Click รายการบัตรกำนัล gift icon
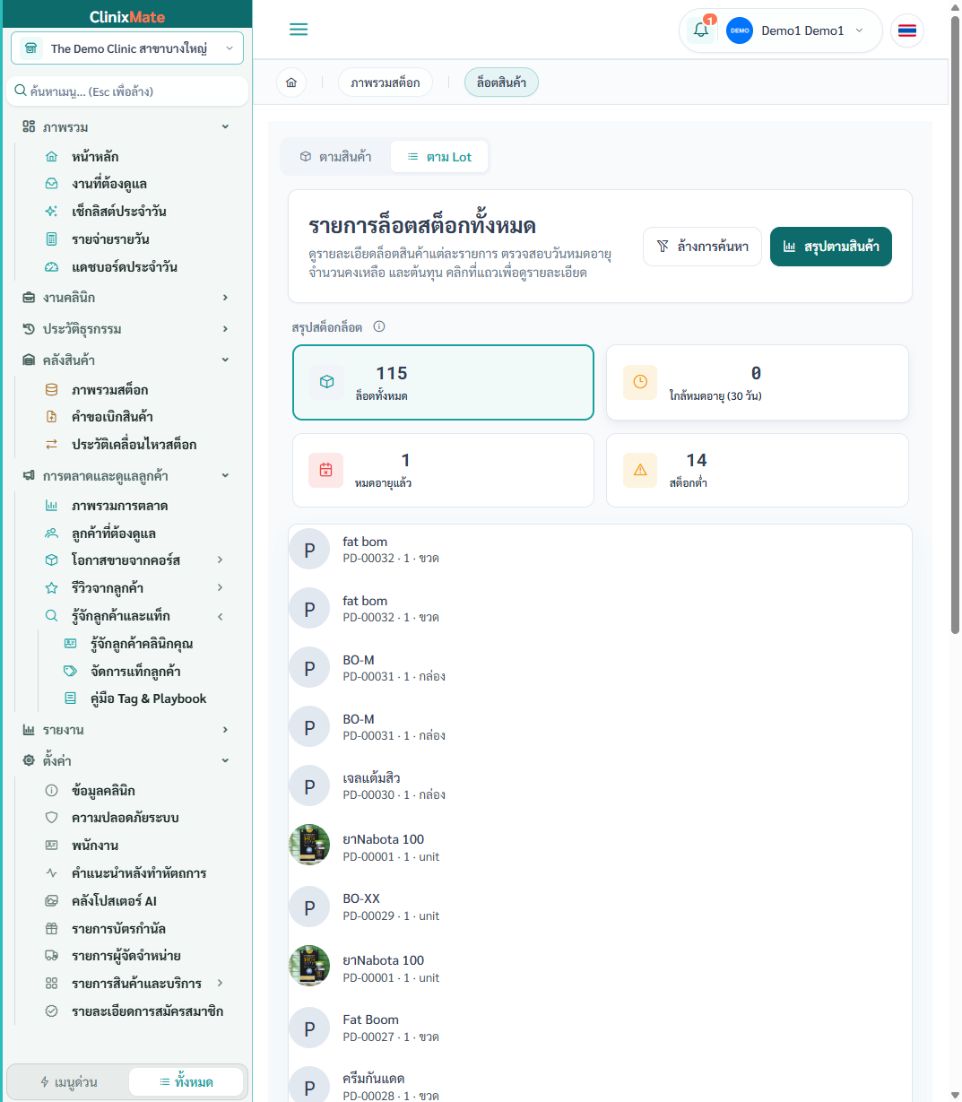The width and height of the screenshot is (962, 1102). [51, 929]
